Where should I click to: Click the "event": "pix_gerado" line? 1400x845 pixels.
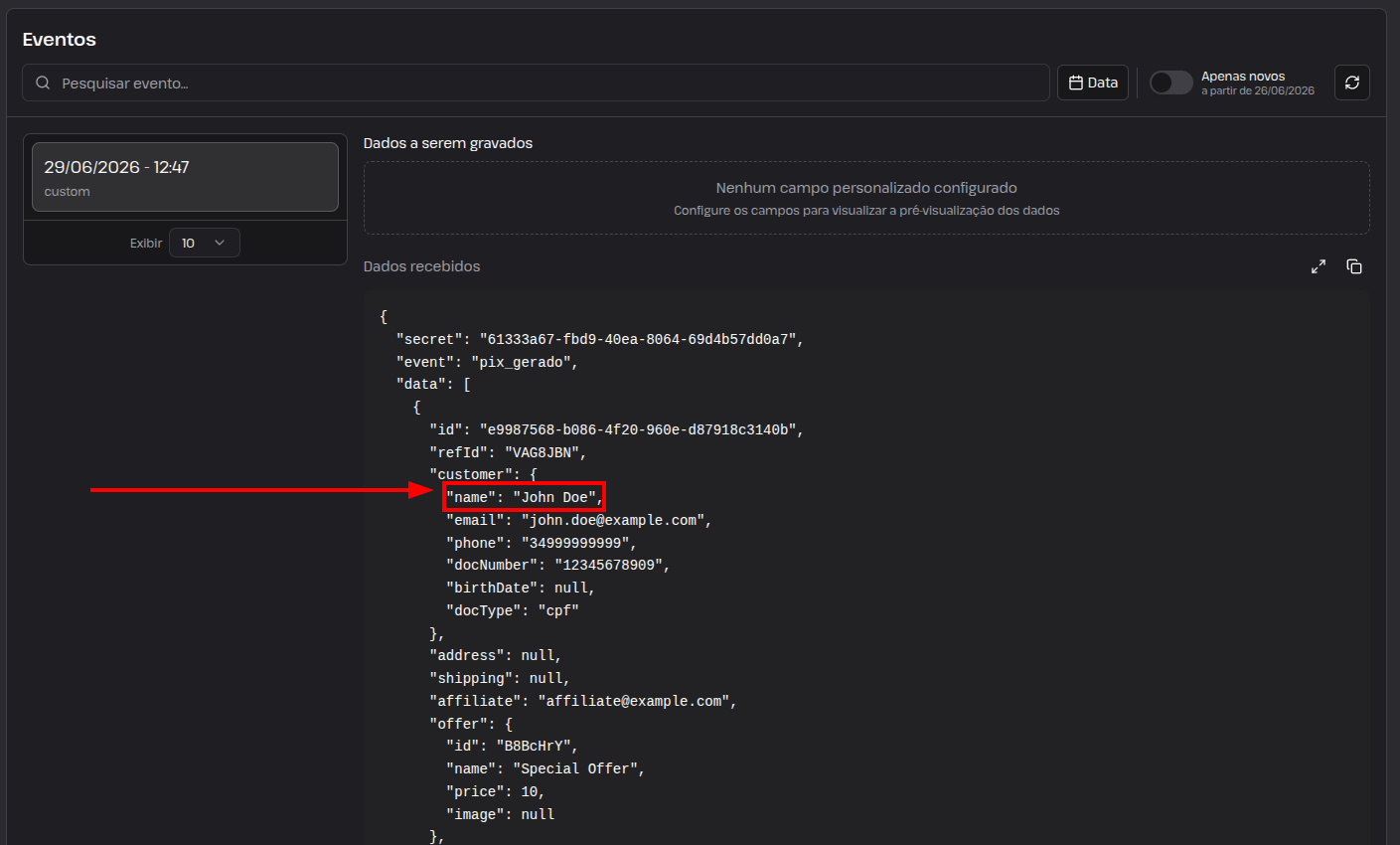click(x=487, y=362)
